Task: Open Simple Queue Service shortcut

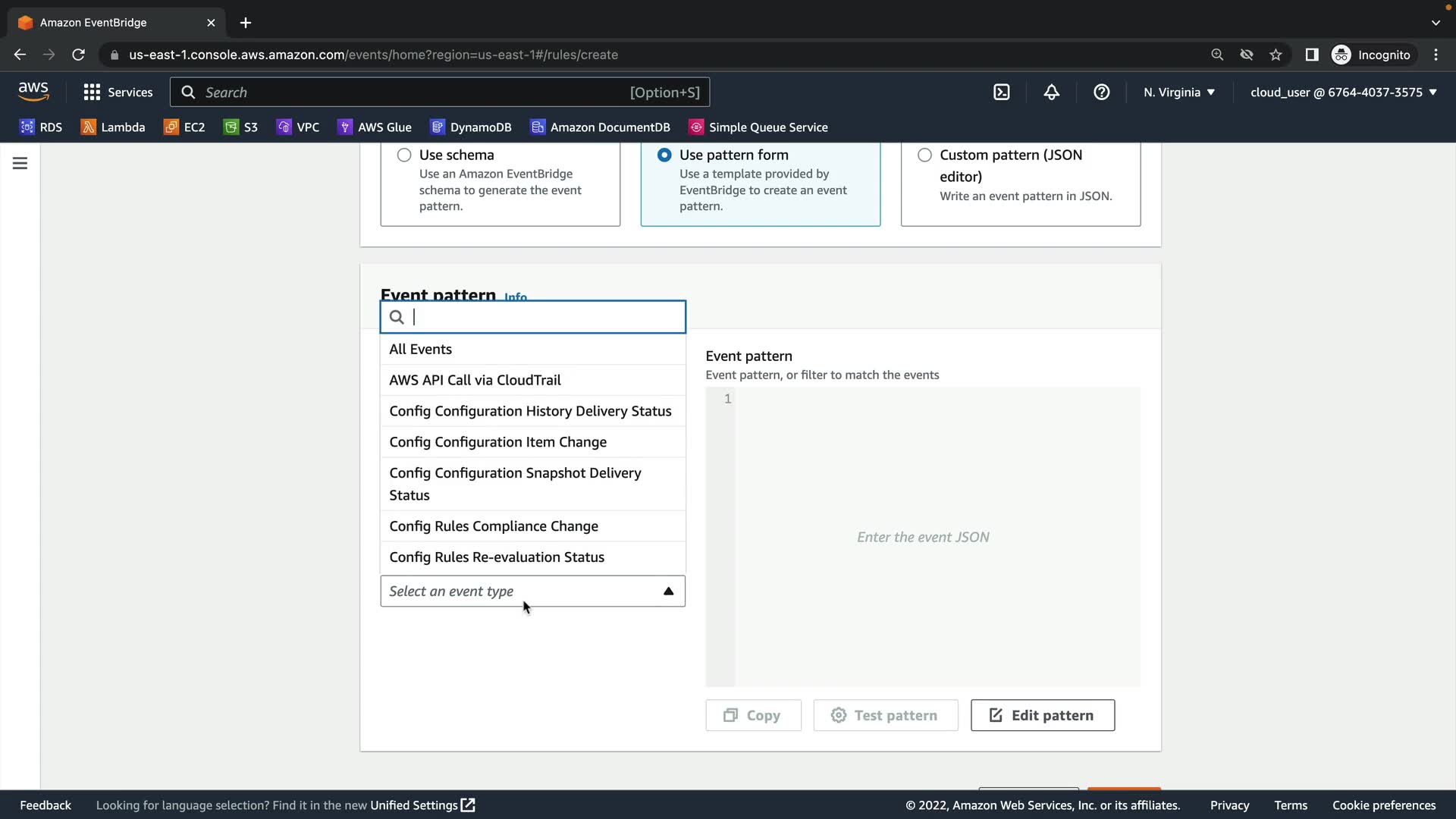Action: click(x=758, y=127)
